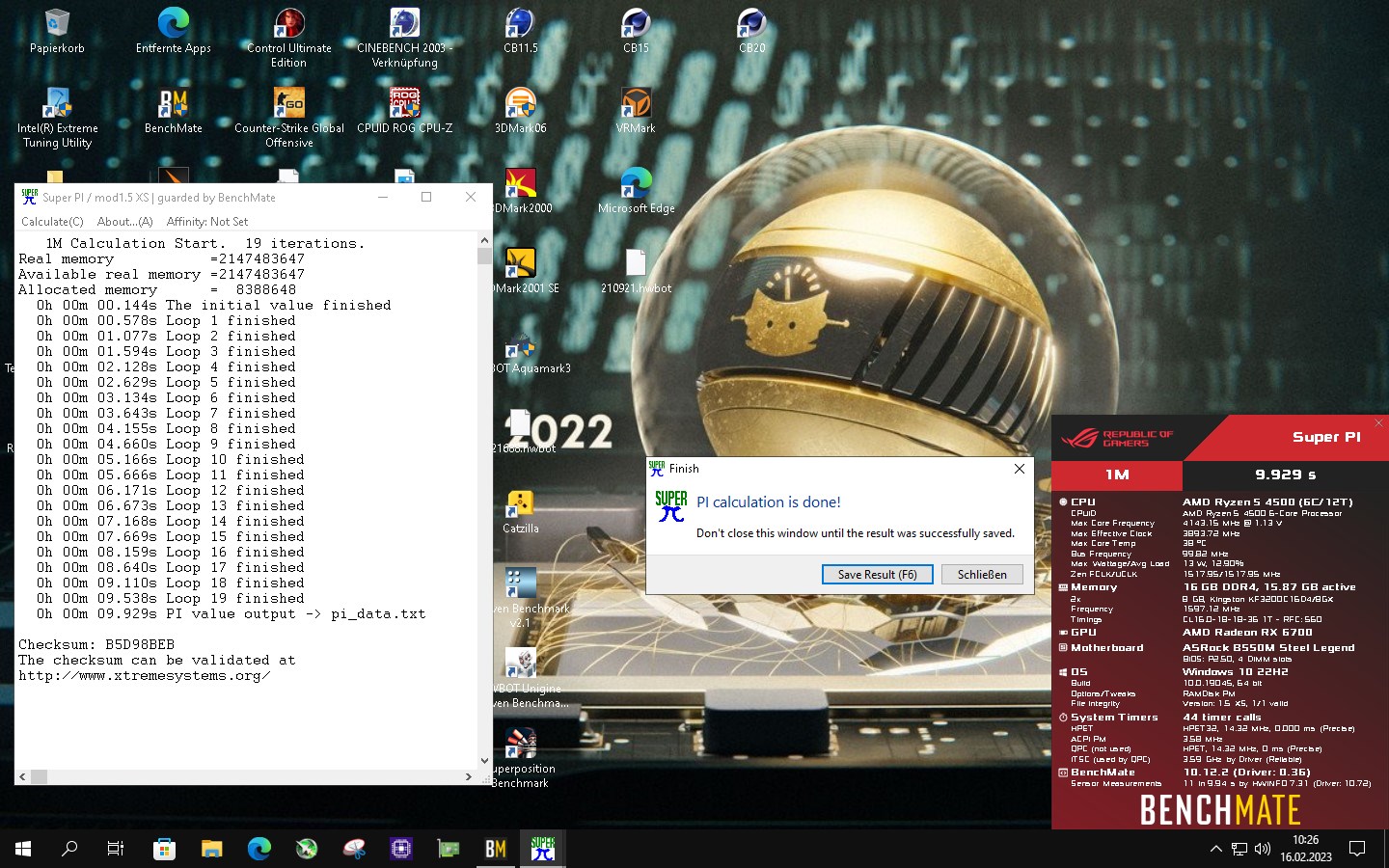
Task: Click Save Result (F6) button
Action: pyautogui.click(x=877, y=575)
